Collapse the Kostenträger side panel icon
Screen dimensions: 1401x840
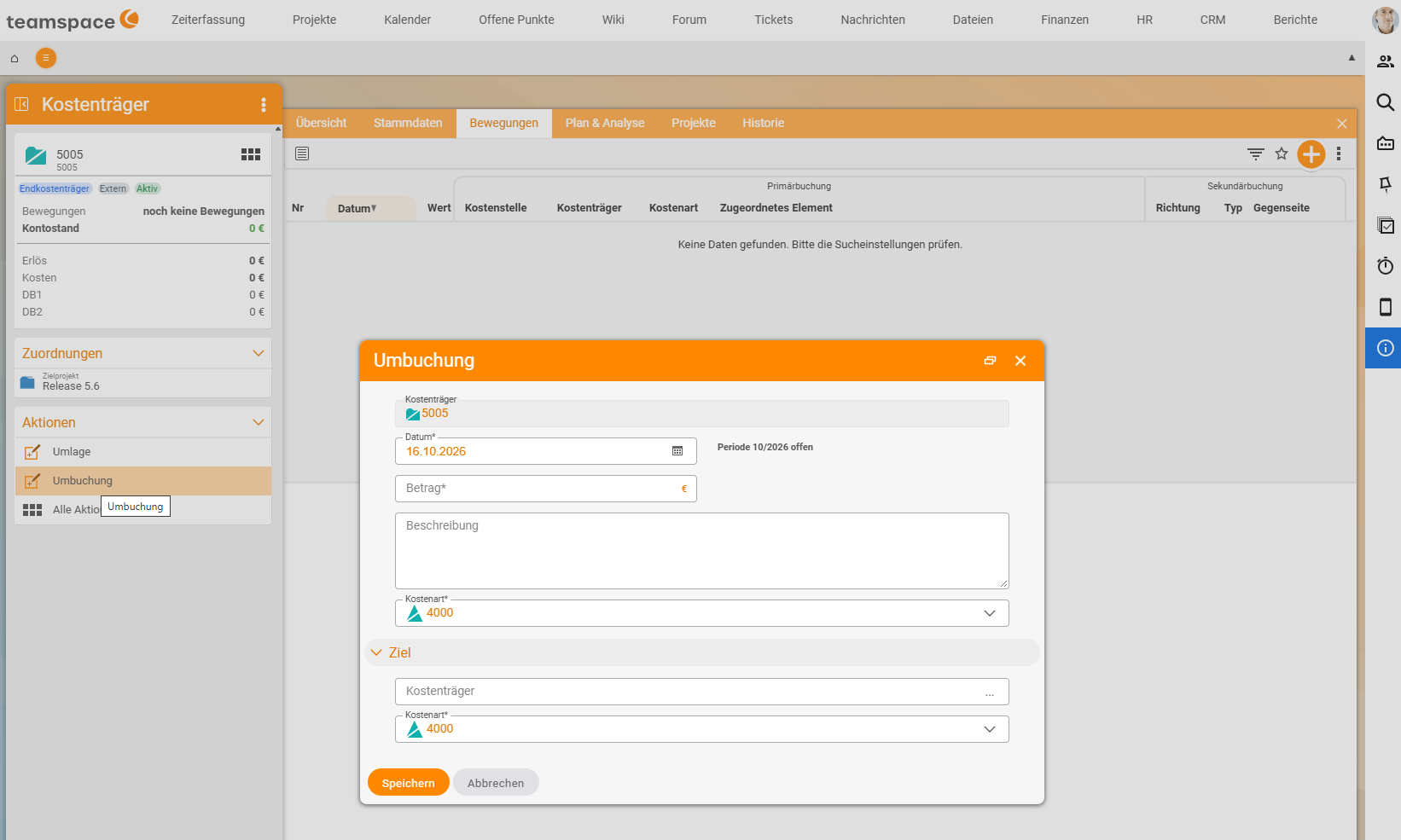[22, 104]
